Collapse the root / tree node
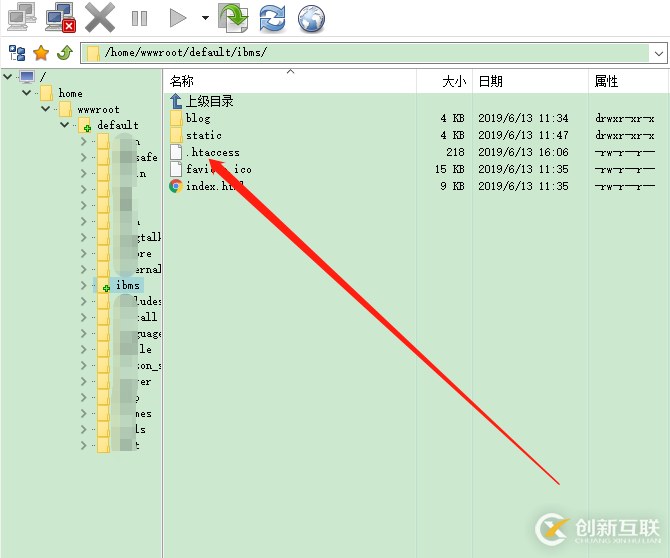The height and width of the screenshot is (558, 670). point(8,76)
